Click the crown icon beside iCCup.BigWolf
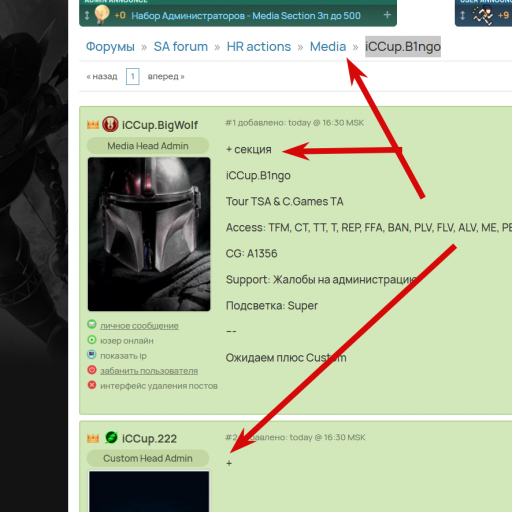 93,125
